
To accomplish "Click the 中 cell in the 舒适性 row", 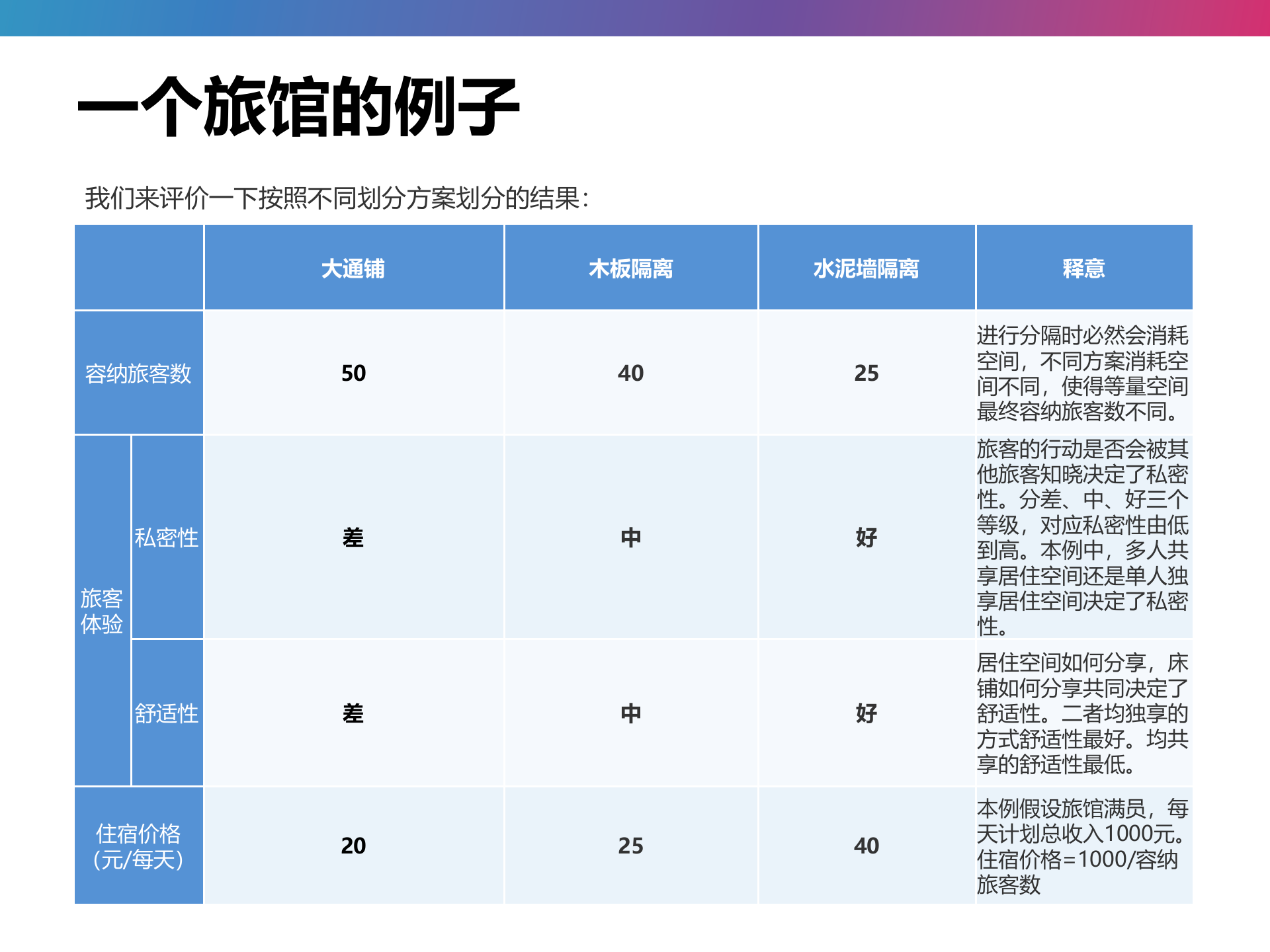I will point(630,713).
